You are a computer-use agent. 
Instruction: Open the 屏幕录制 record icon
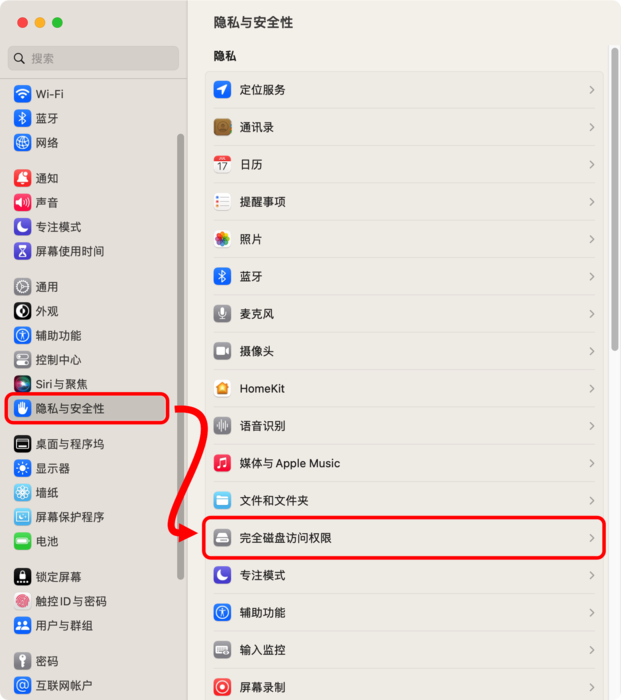coord(222,687)
